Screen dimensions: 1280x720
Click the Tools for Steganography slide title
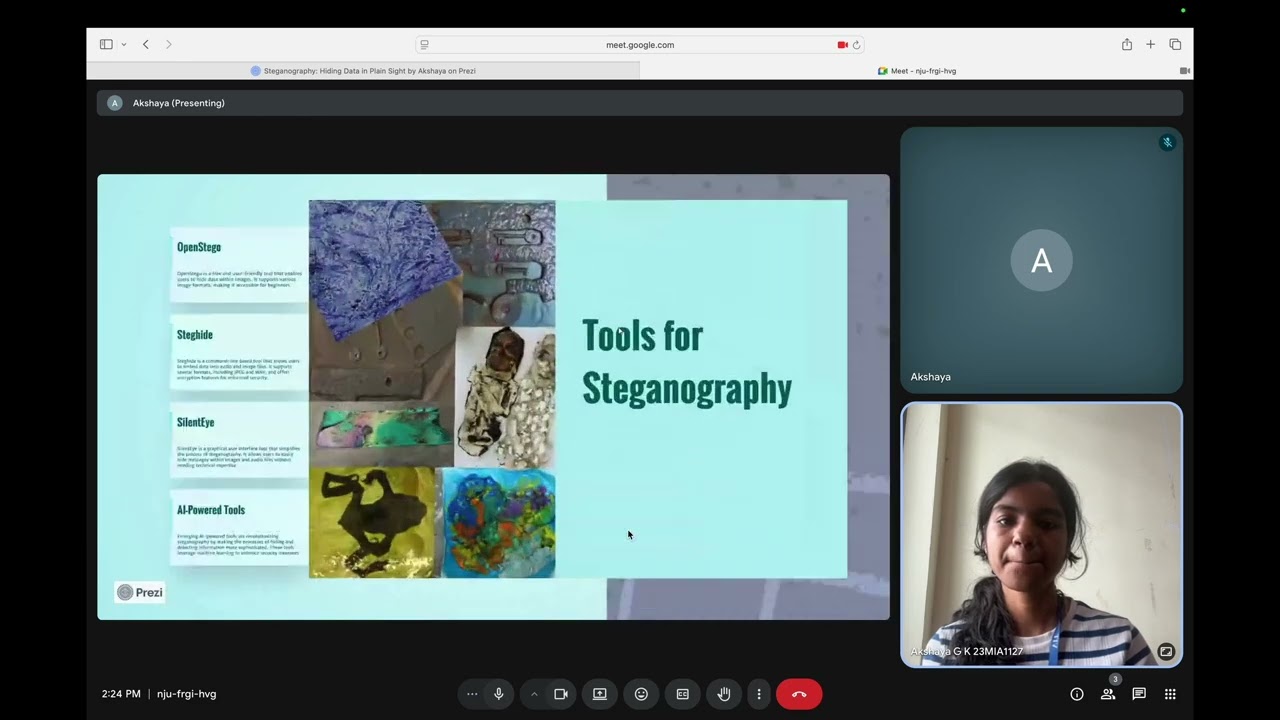(x=686, y=362)
